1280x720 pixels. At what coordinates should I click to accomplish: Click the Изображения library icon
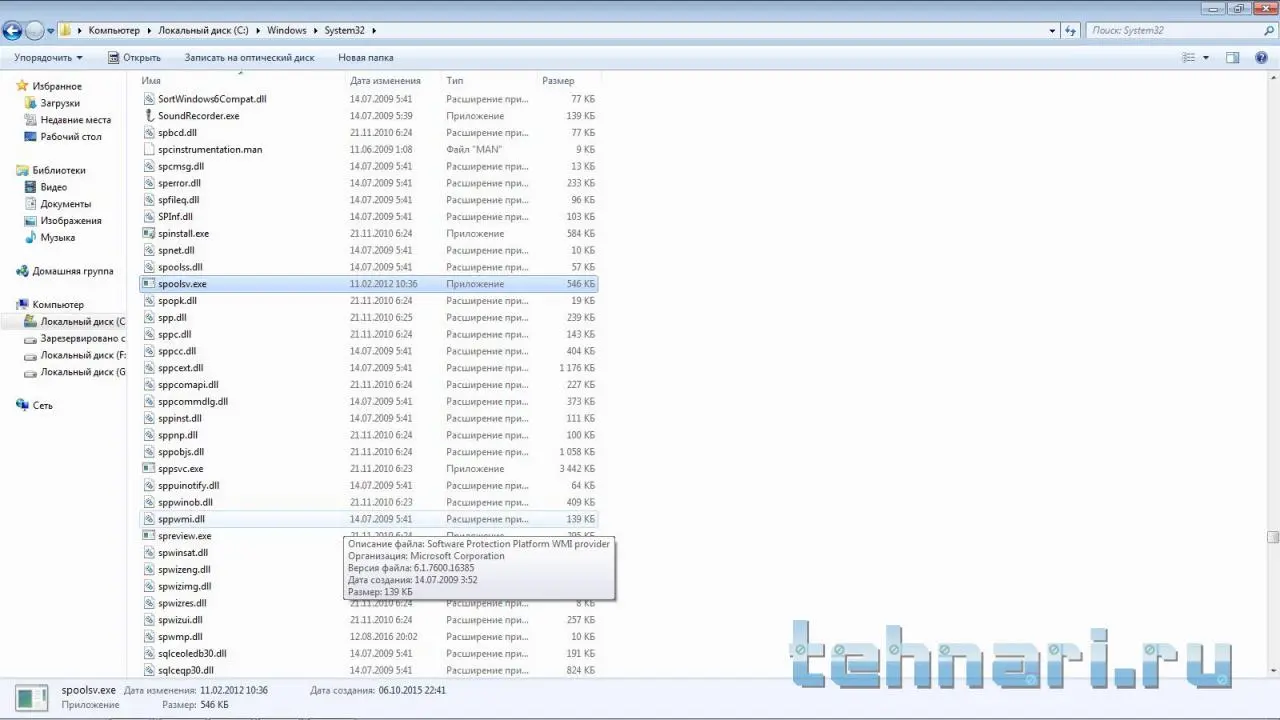click(x=31, y=221)
